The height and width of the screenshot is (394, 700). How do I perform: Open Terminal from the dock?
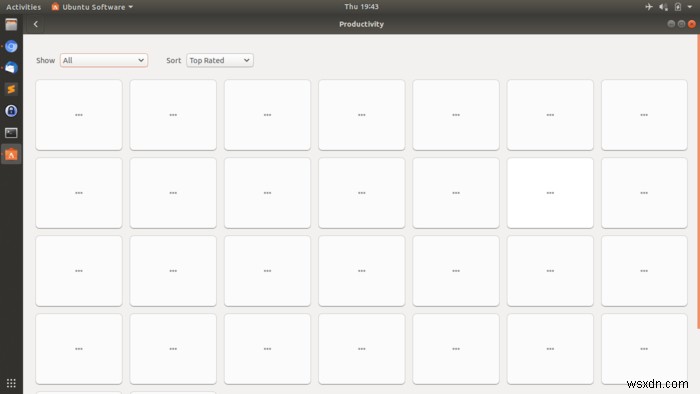click(x=11, y=133)
